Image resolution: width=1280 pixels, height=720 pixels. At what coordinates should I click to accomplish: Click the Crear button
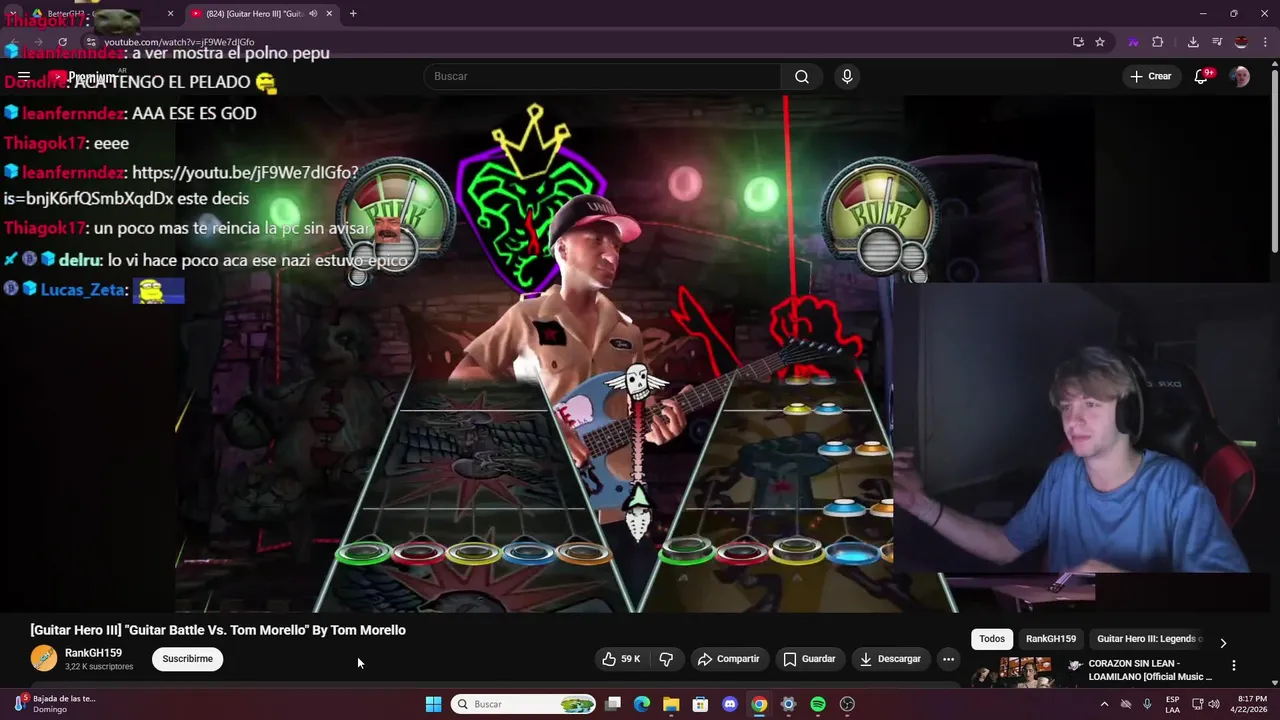pyautogui.click(x=1150, y=77)
